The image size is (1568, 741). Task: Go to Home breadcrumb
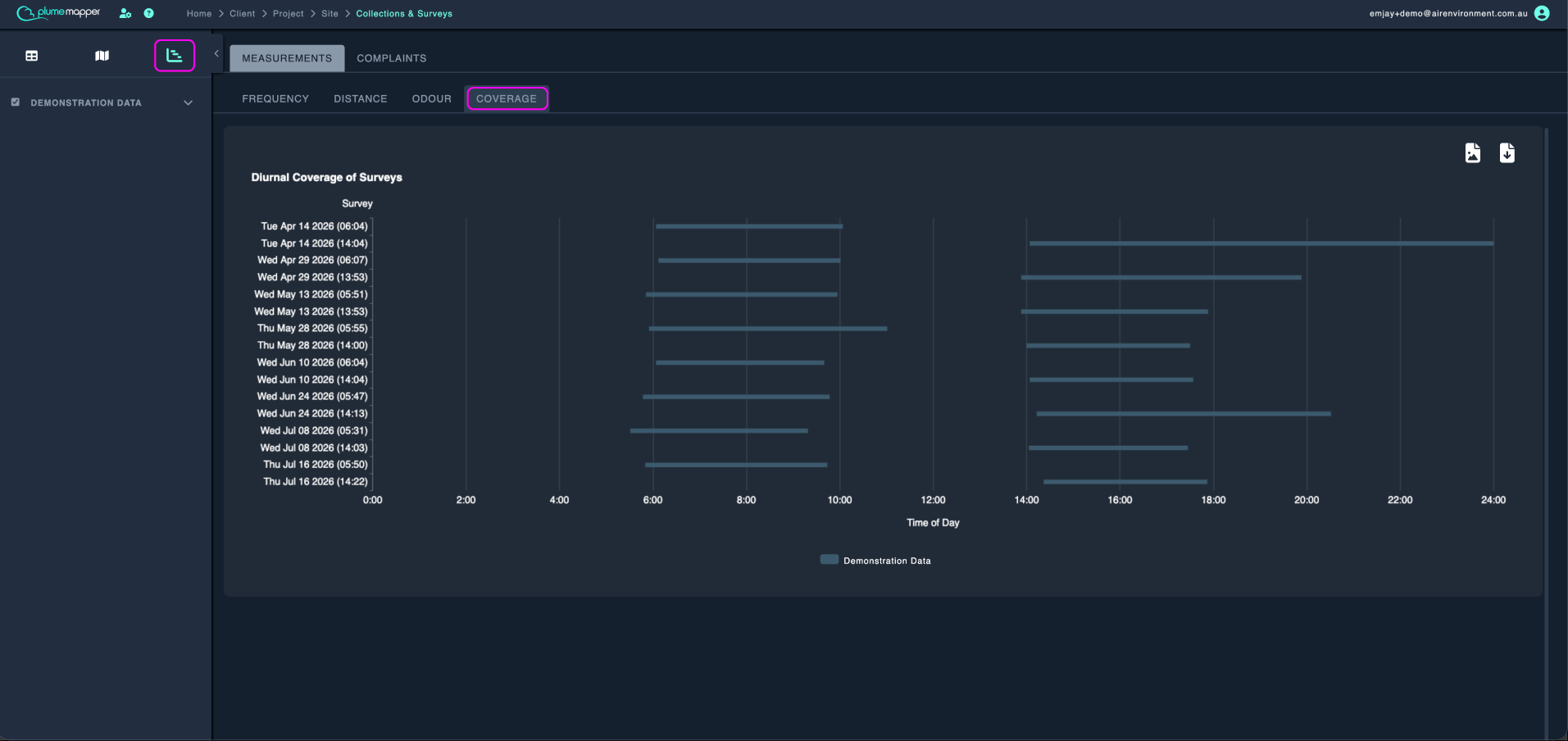click(x=199, y=14)
